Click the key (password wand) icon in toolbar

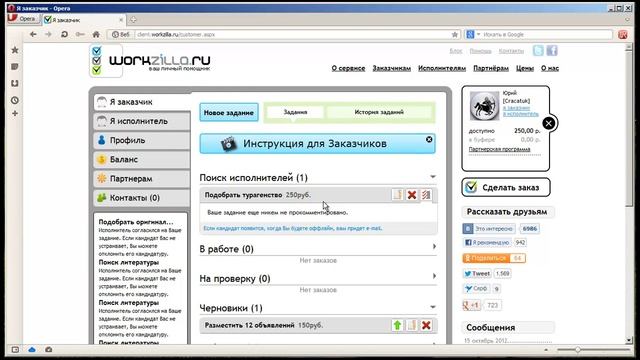pos(80,34)
